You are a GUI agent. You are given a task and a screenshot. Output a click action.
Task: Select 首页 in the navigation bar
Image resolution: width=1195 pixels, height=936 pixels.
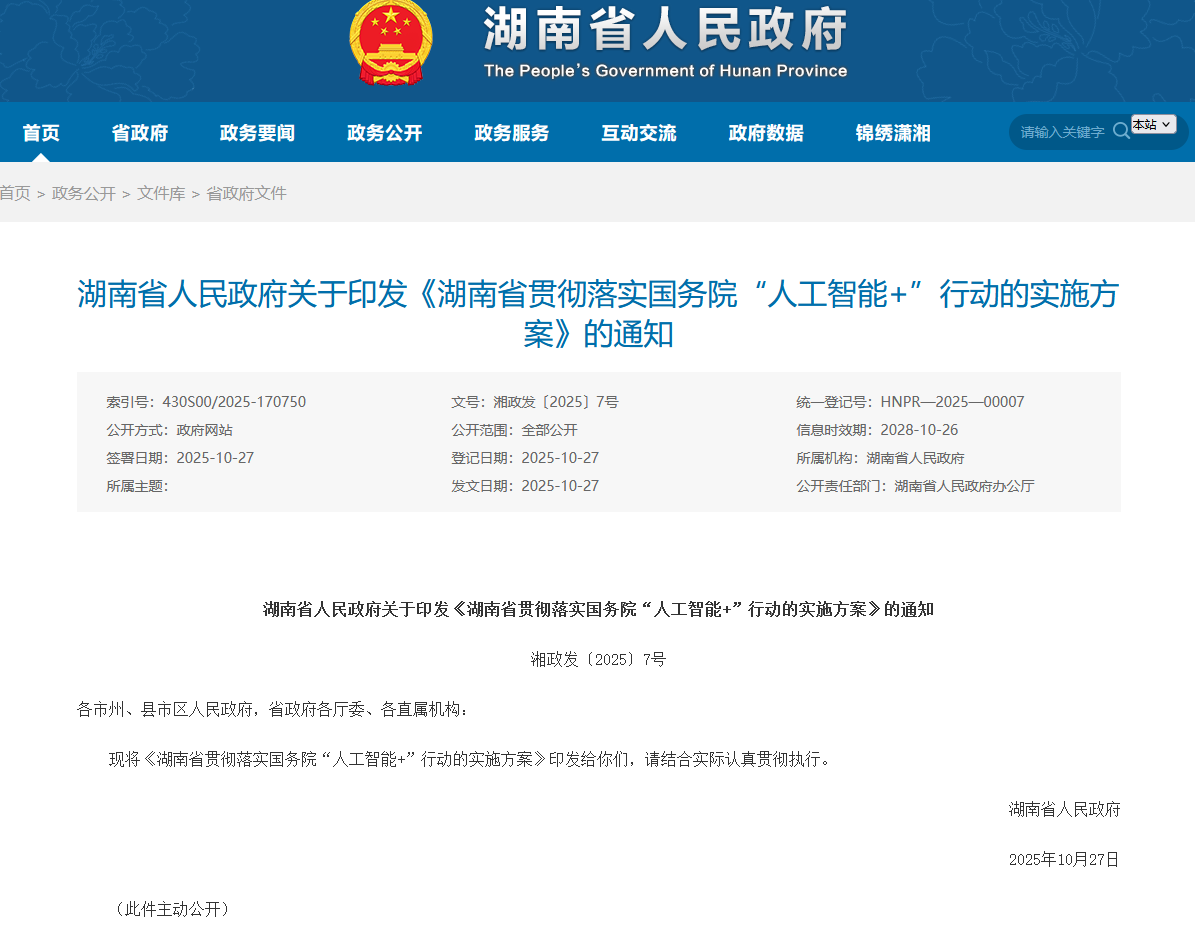pos(40,132)
